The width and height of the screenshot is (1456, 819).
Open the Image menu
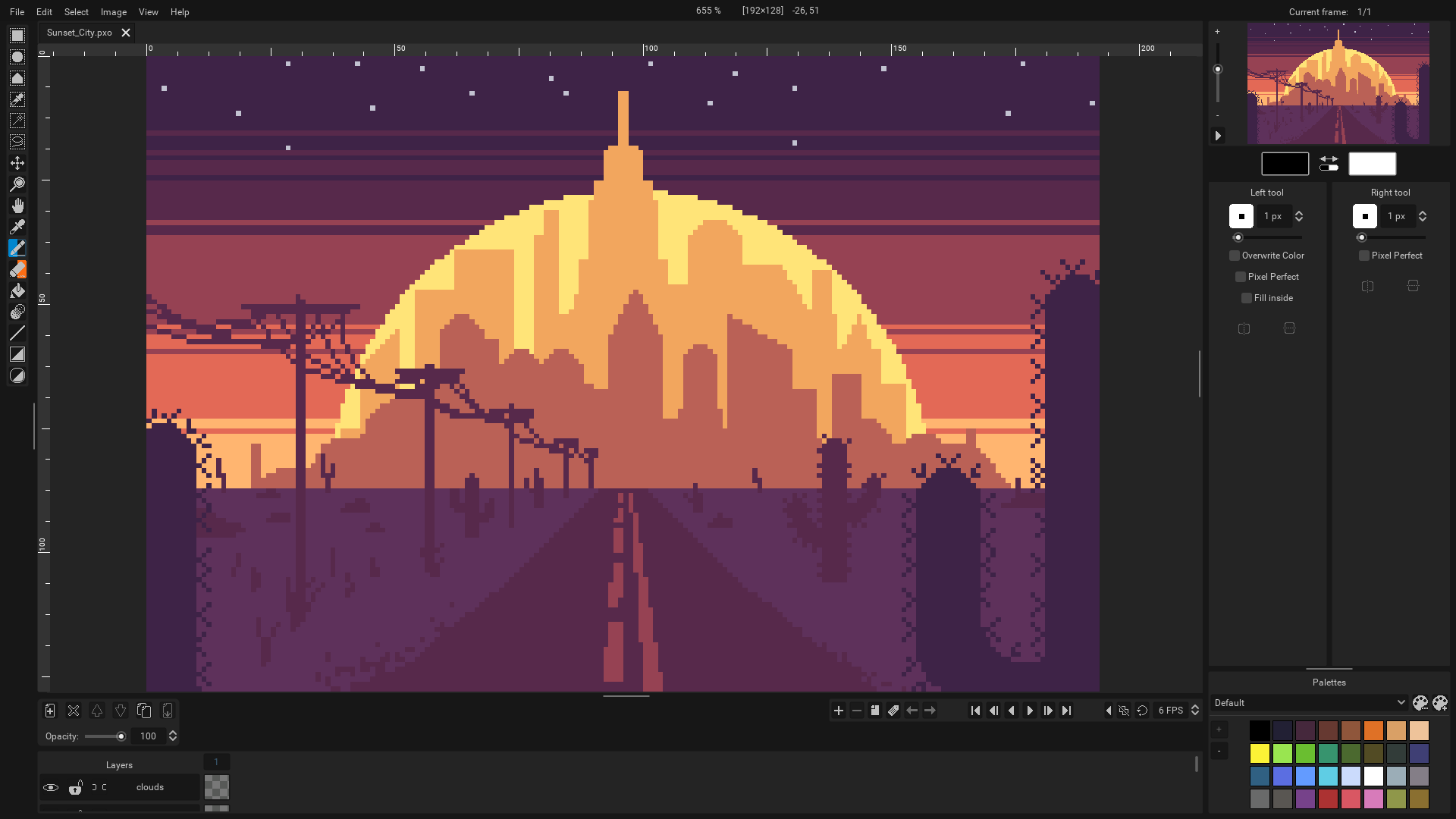click(113, 11)
